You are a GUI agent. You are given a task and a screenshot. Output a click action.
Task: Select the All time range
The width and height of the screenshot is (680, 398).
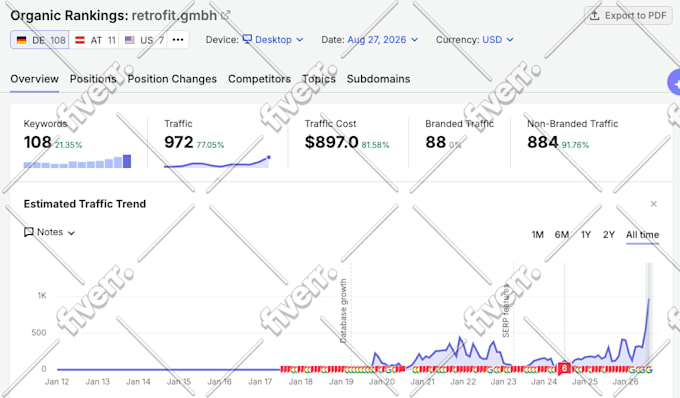pyautogui.click(x=642, y=235)
